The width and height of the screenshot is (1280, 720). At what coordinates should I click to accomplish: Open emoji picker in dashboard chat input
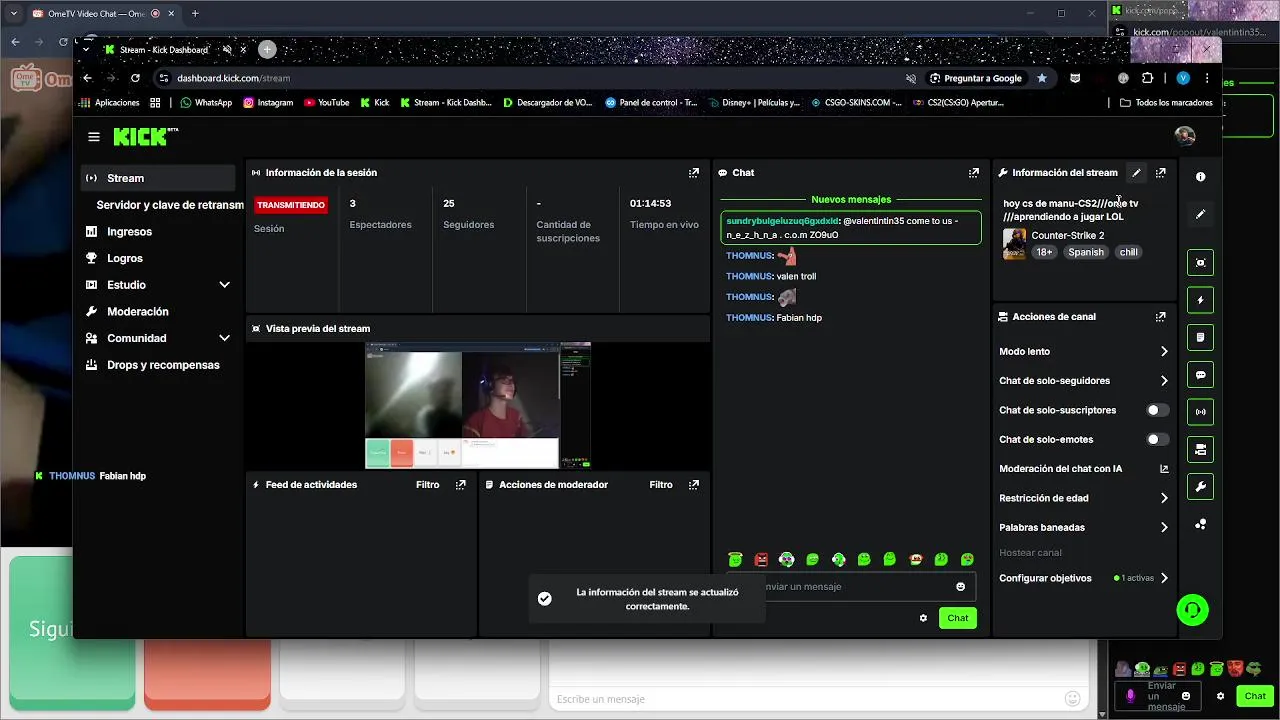[x=961, y=587]
